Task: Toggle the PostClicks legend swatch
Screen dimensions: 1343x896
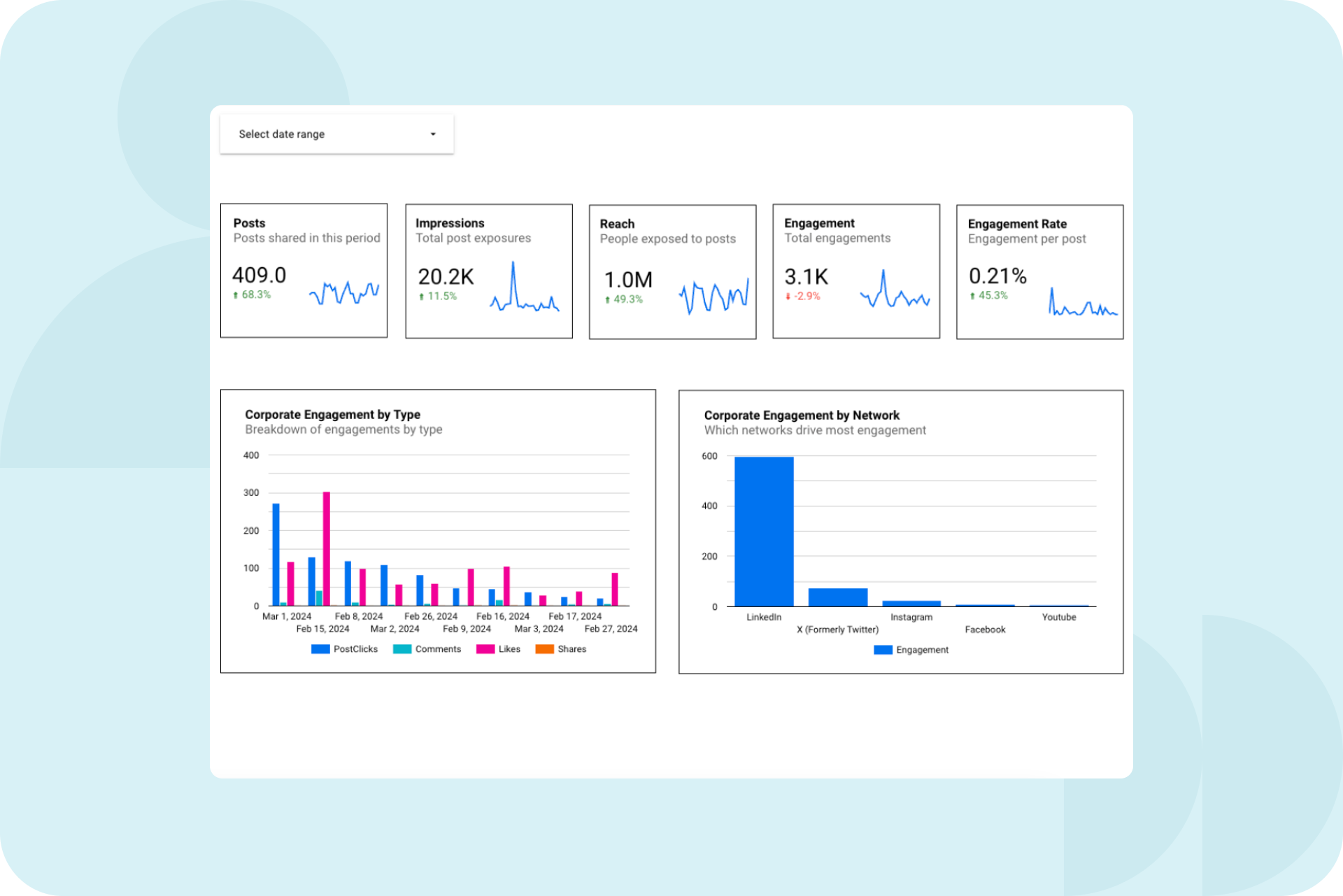Action: pos(320,649)
